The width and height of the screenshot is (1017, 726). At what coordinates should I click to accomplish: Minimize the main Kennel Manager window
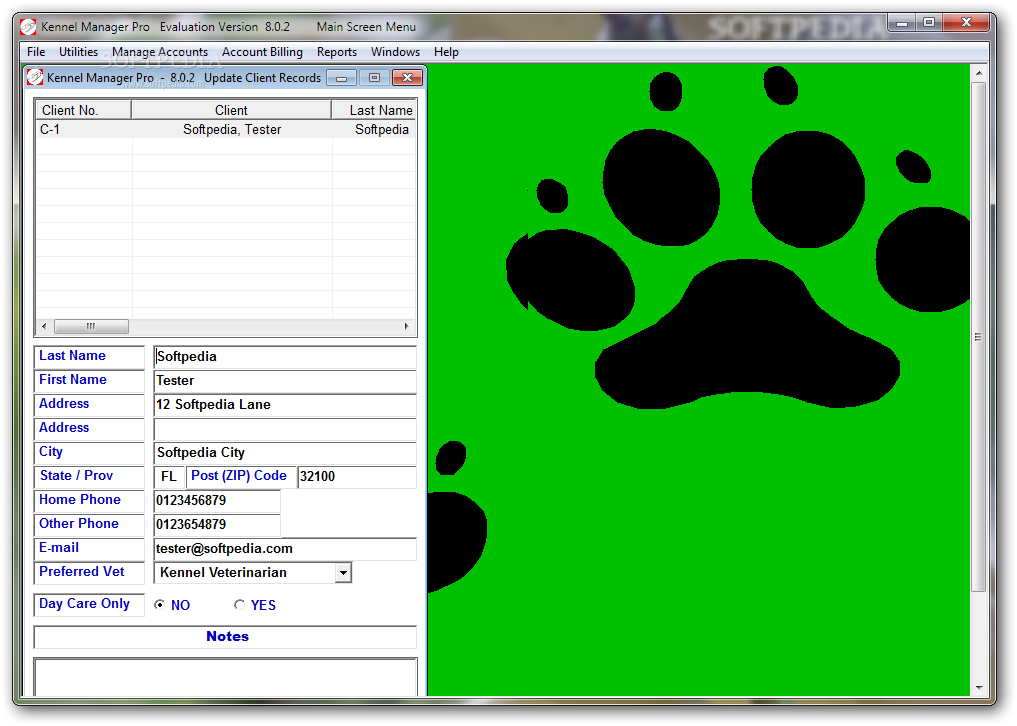pos(902,23)
